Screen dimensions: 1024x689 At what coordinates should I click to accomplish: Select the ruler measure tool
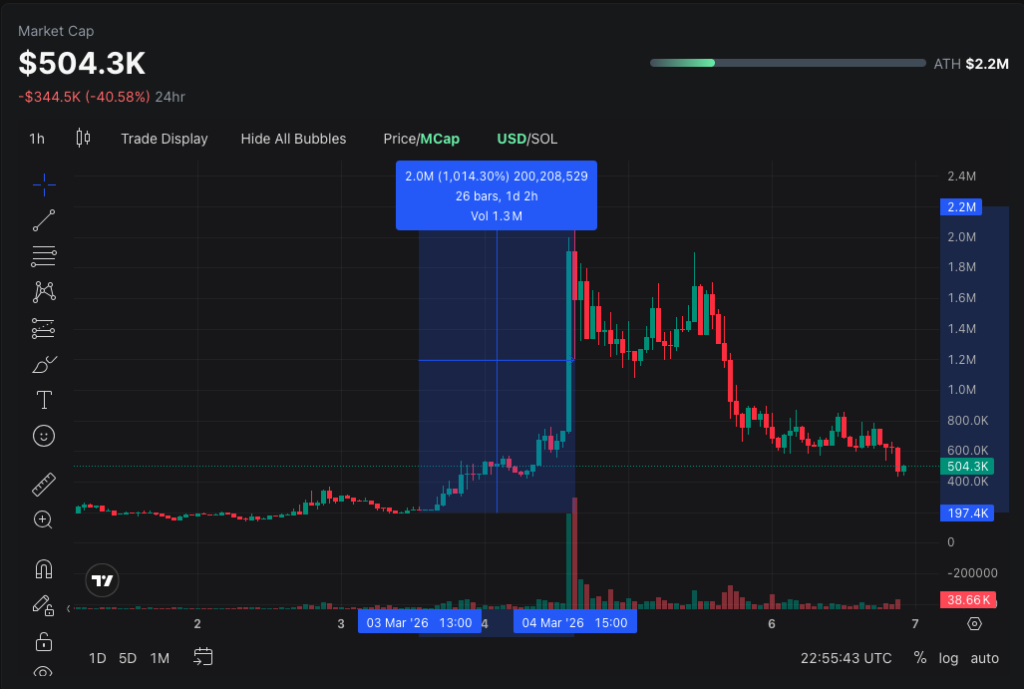tap(44, 484)
